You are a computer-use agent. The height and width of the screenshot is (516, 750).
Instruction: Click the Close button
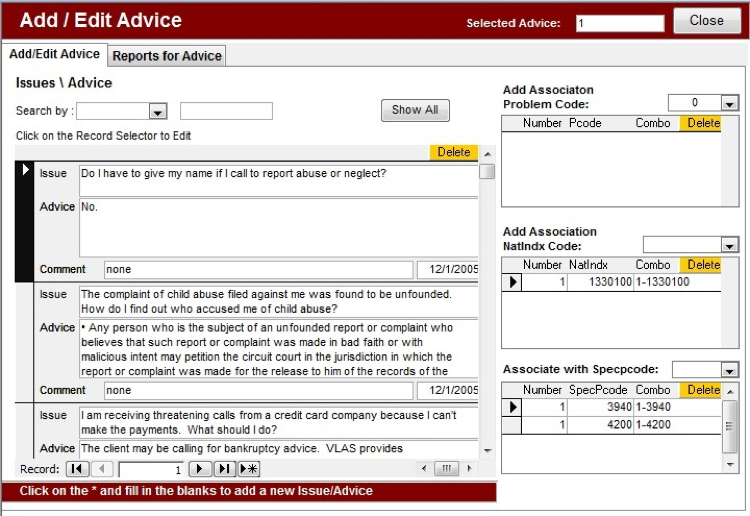tap(706, 21)
